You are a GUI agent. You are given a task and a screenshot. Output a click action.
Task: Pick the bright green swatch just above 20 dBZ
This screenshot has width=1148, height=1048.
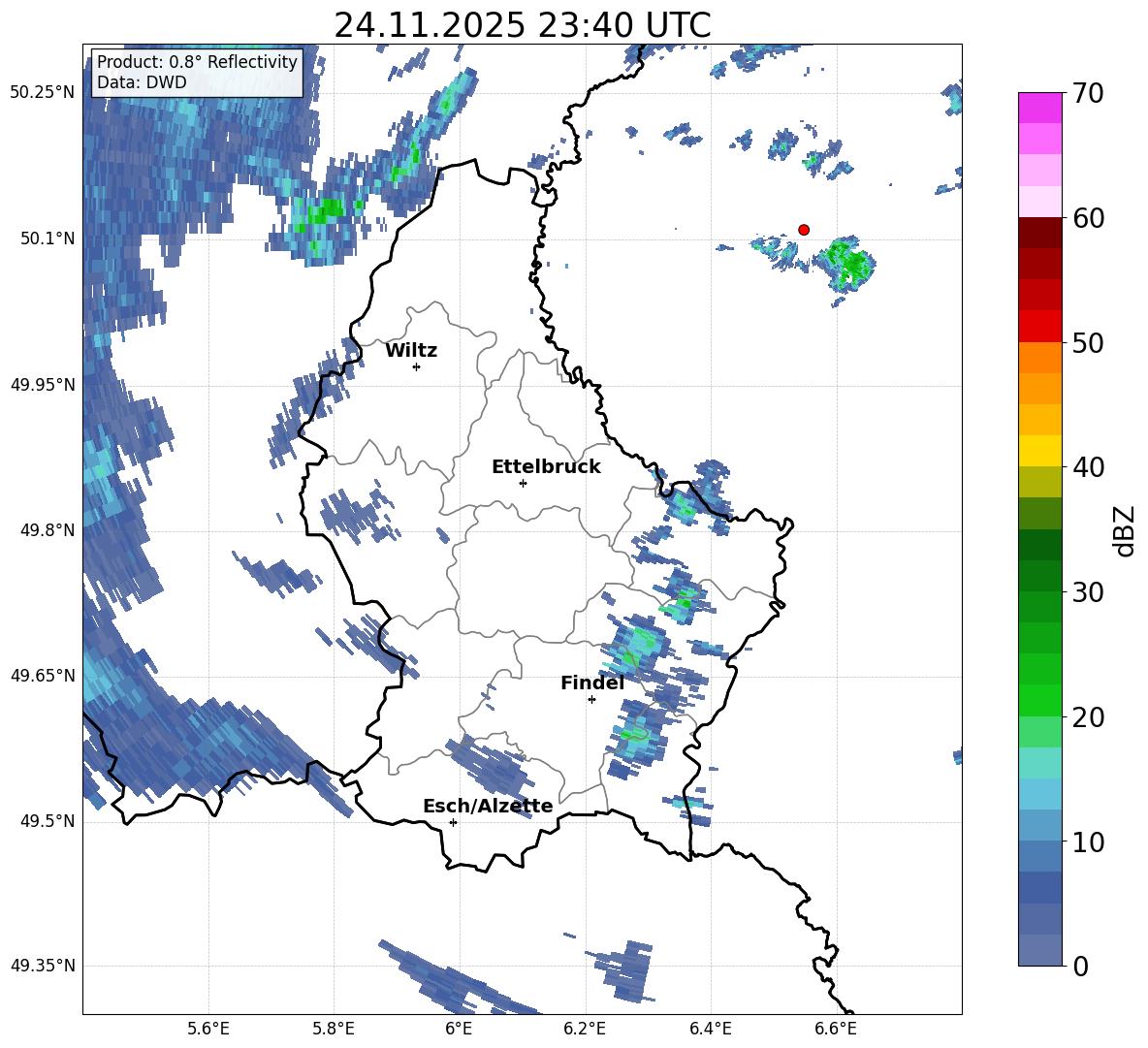[1039, 701]
